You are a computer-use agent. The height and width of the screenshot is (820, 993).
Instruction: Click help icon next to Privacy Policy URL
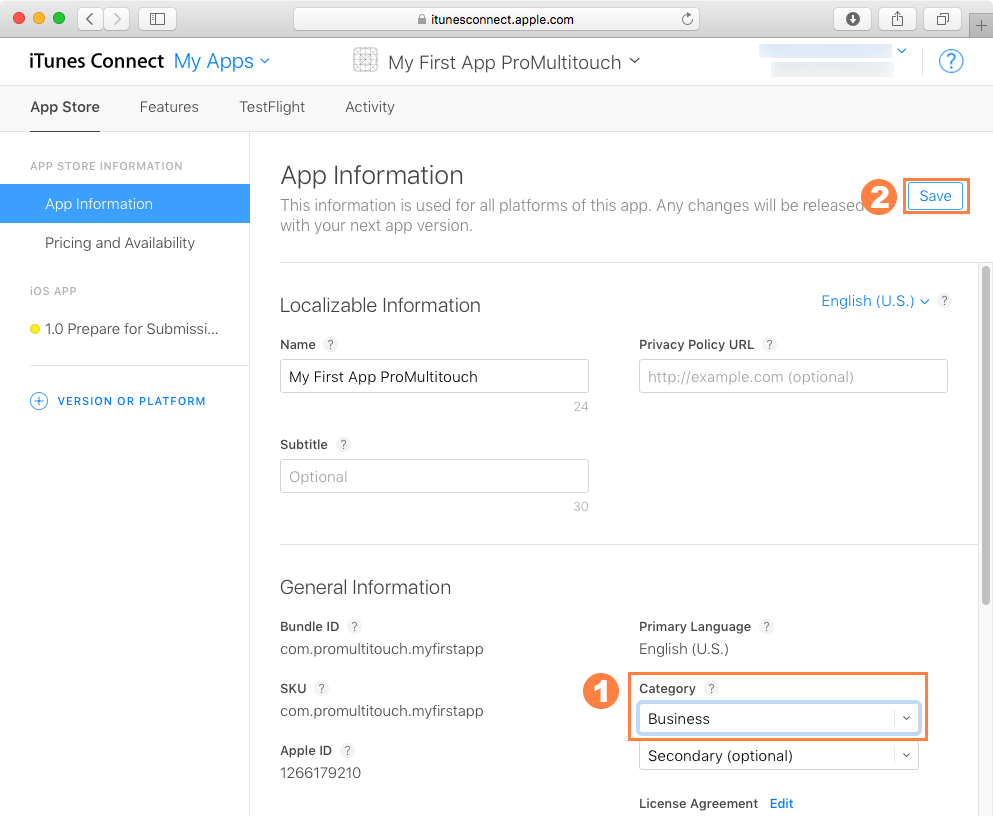tap(769, 344)
